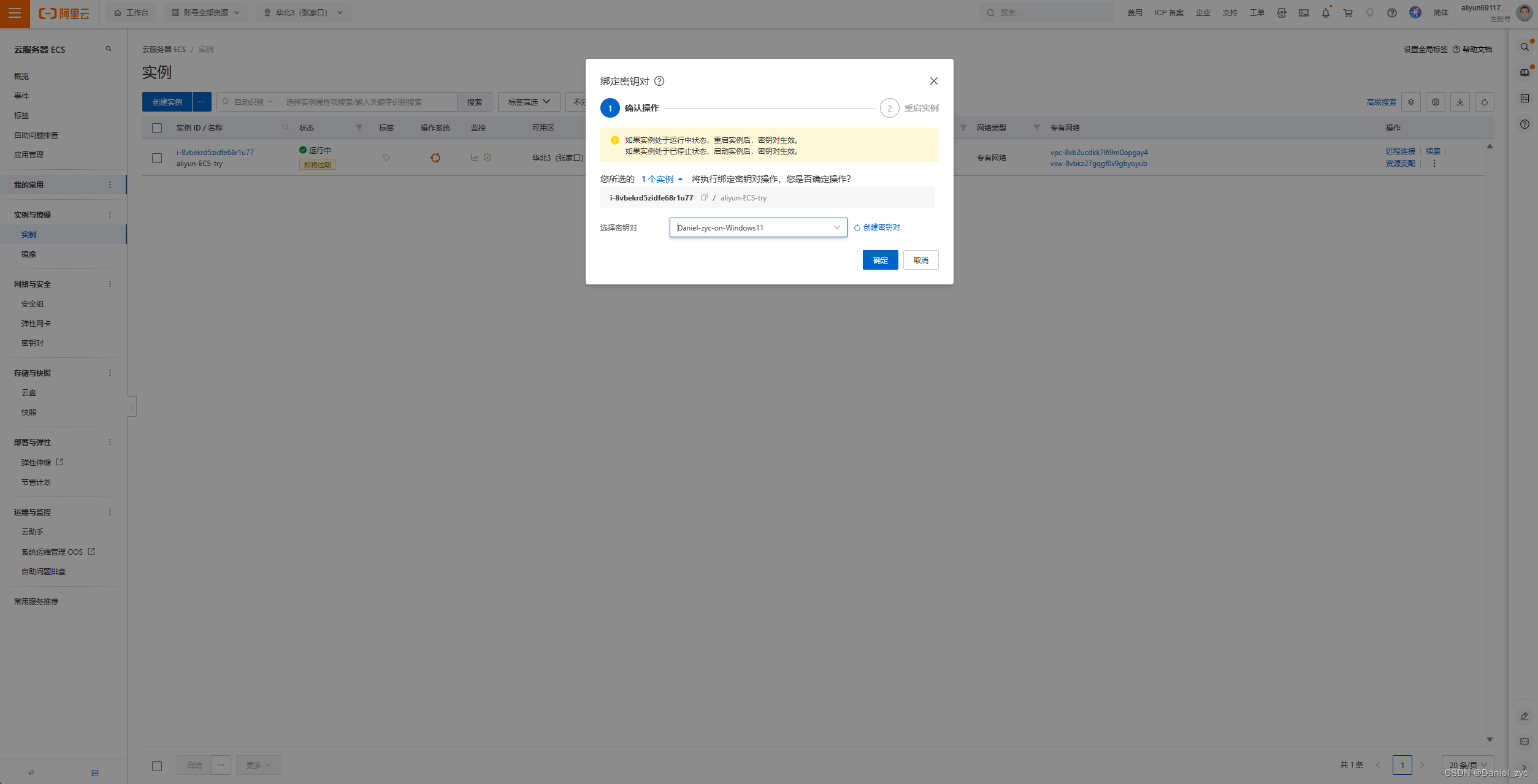Collapse the 1个实例 selected instances list
This screenshot has width=1538, height=784.
(x=662, y=179)
